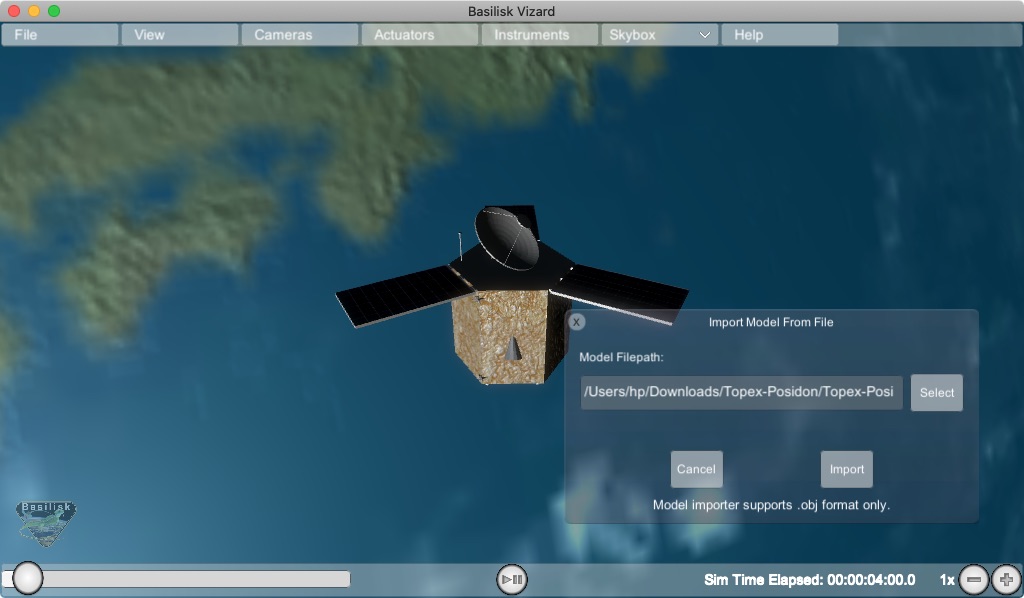Click the Basilisk logo emblem

pos(46,522)
